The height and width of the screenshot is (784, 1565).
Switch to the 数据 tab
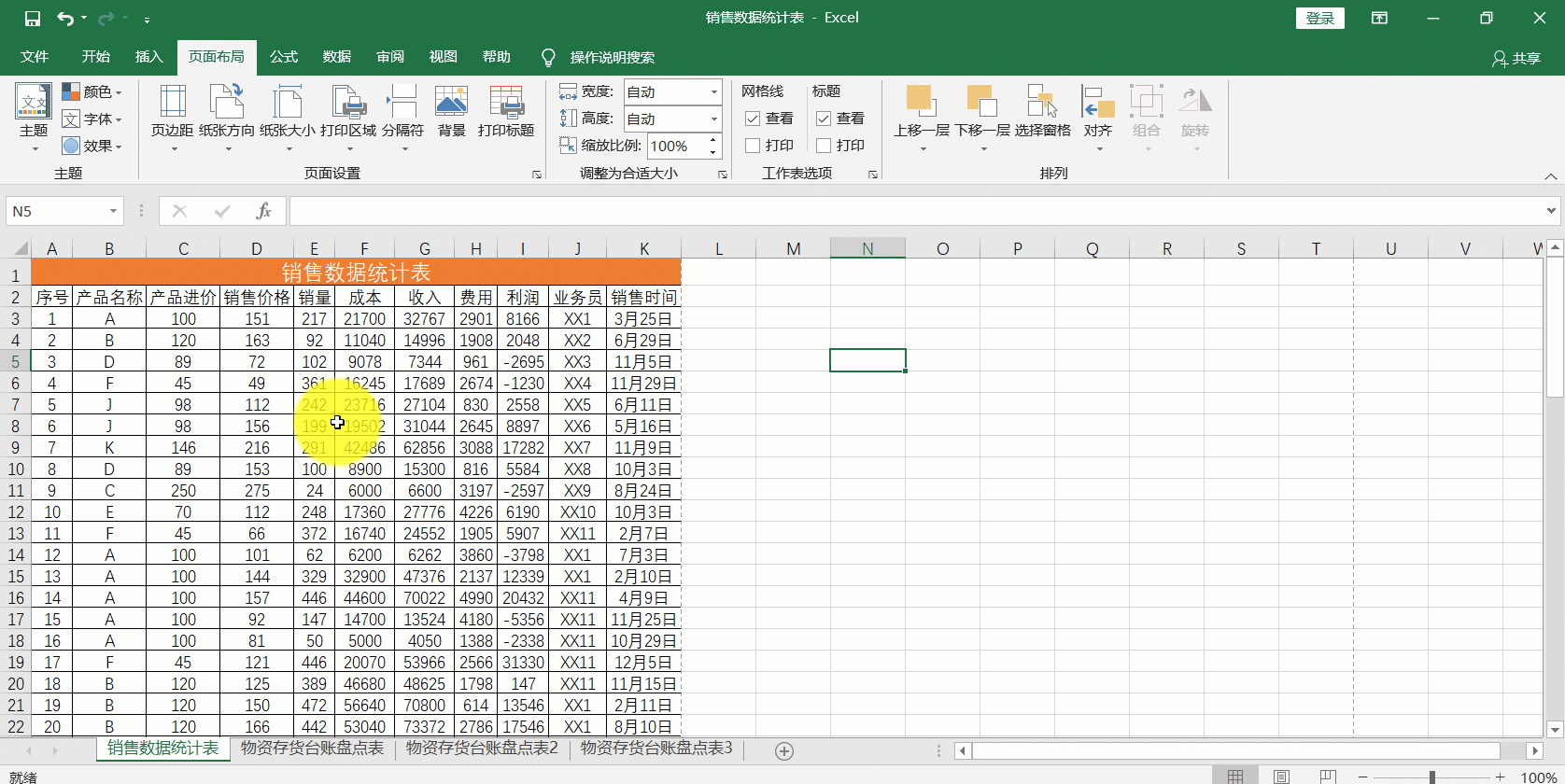[x=337, y=57]
